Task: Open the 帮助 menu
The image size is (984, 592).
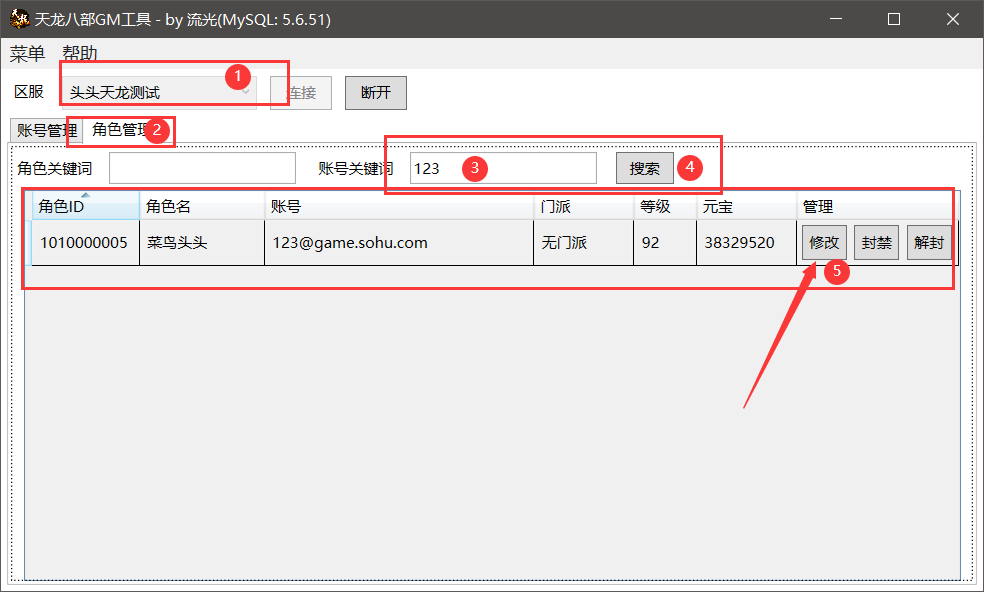Action: [x=80, y=53]
